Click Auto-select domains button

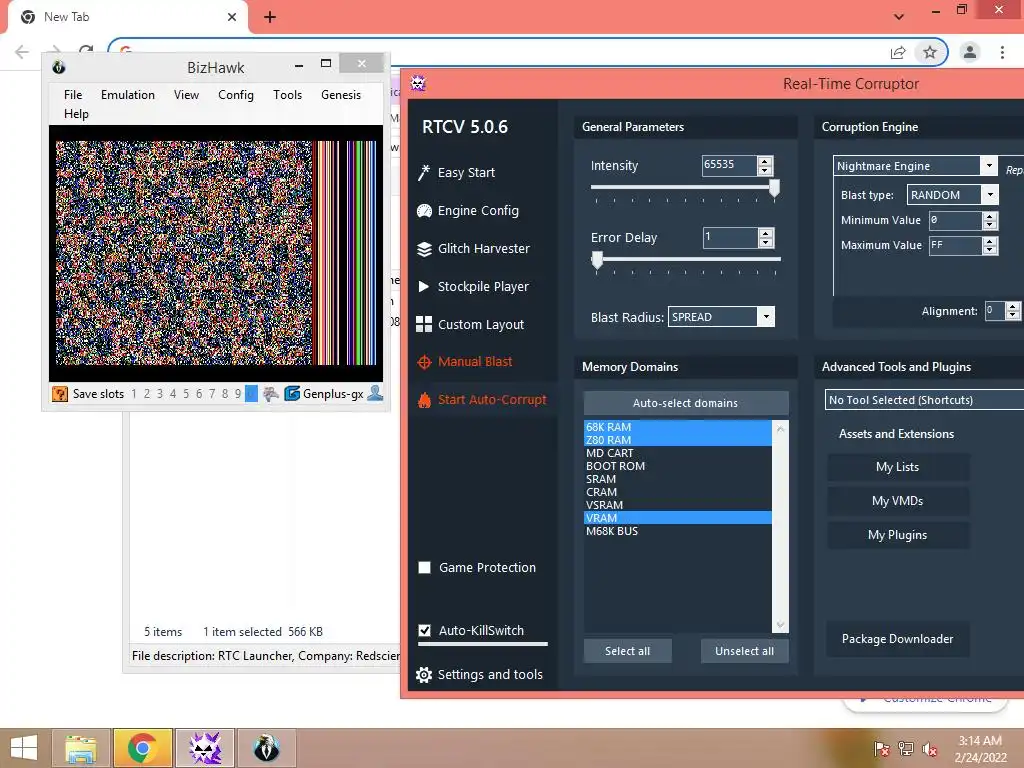(x=686, y=403)
